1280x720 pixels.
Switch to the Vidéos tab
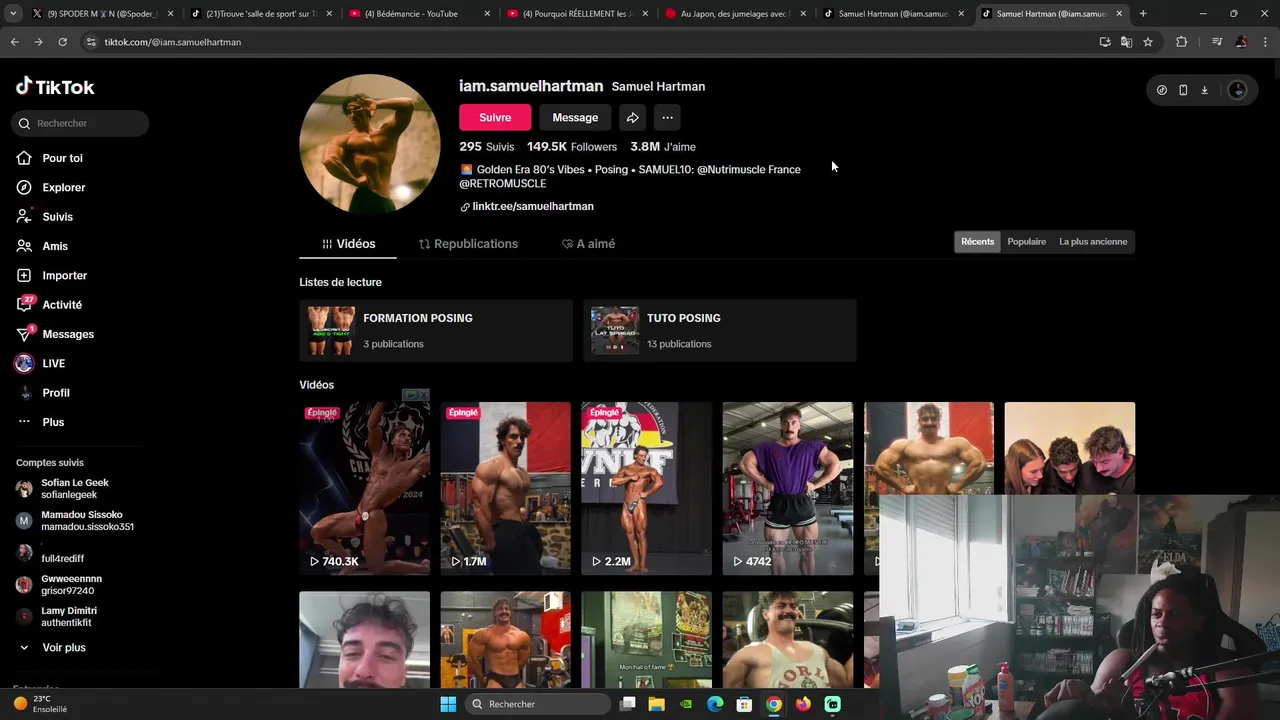(x=348, y=244)
